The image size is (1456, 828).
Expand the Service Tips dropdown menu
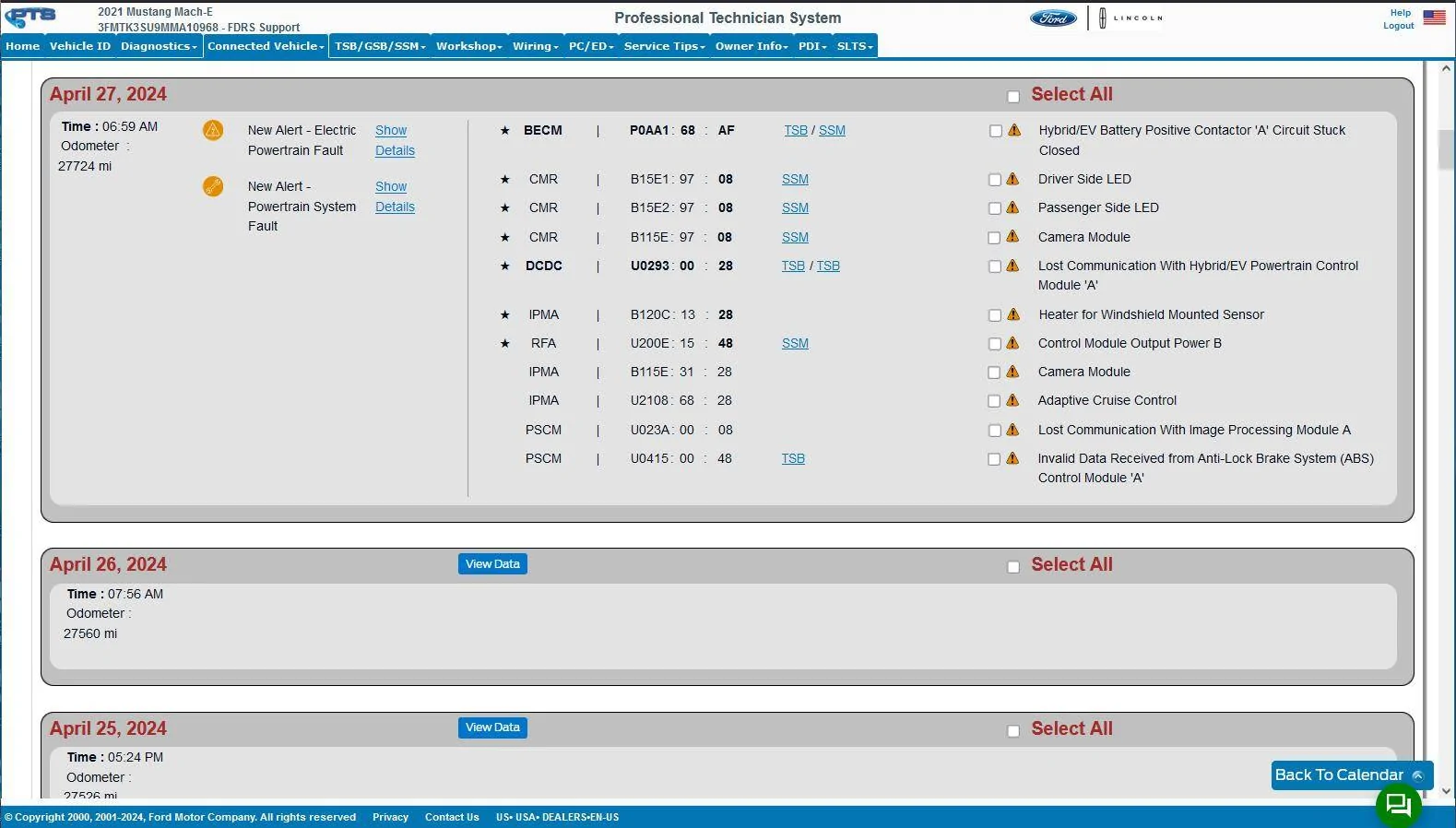665,46
